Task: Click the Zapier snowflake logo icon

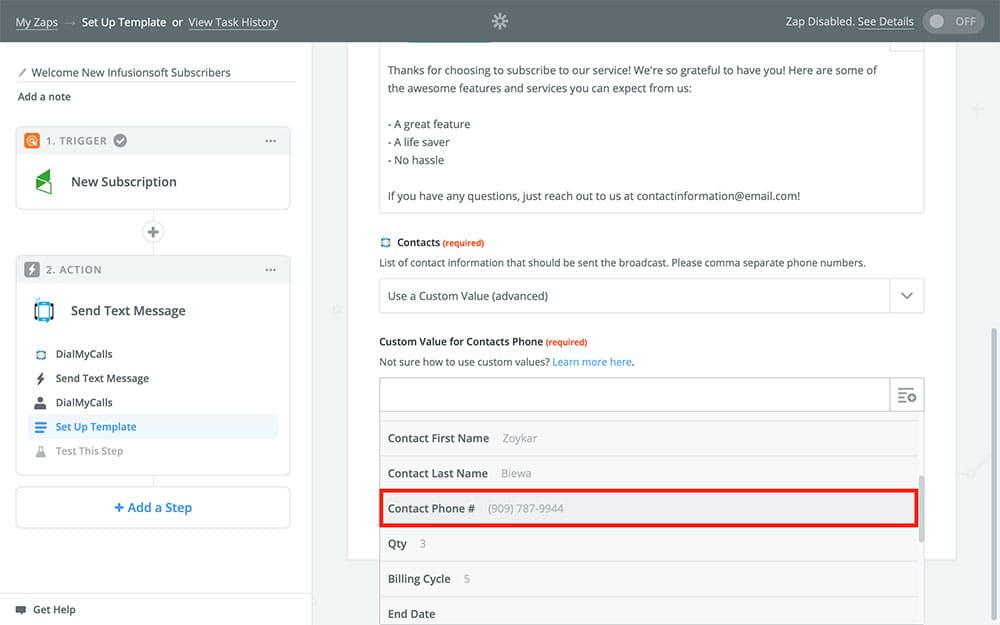Action: 500,21
